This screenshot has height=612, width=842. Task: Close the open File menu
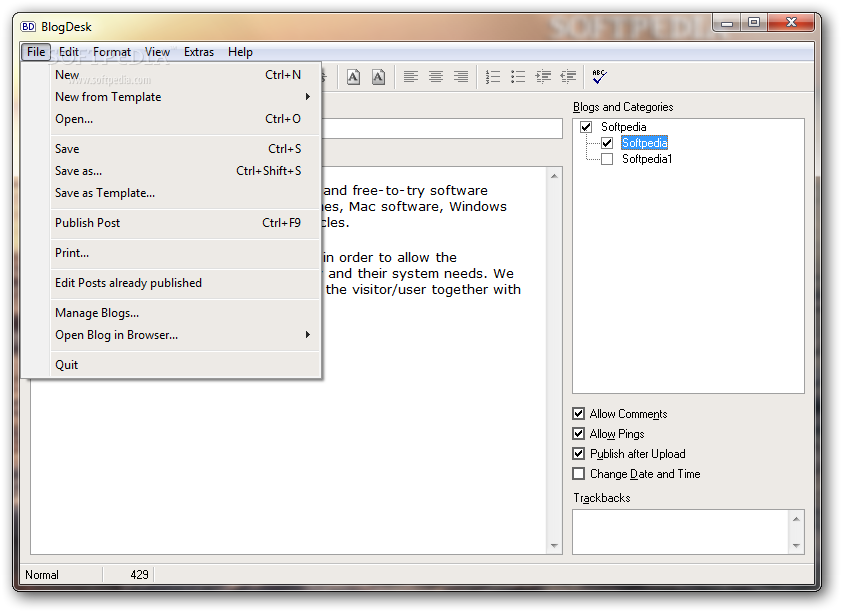[x=36, y=52]
